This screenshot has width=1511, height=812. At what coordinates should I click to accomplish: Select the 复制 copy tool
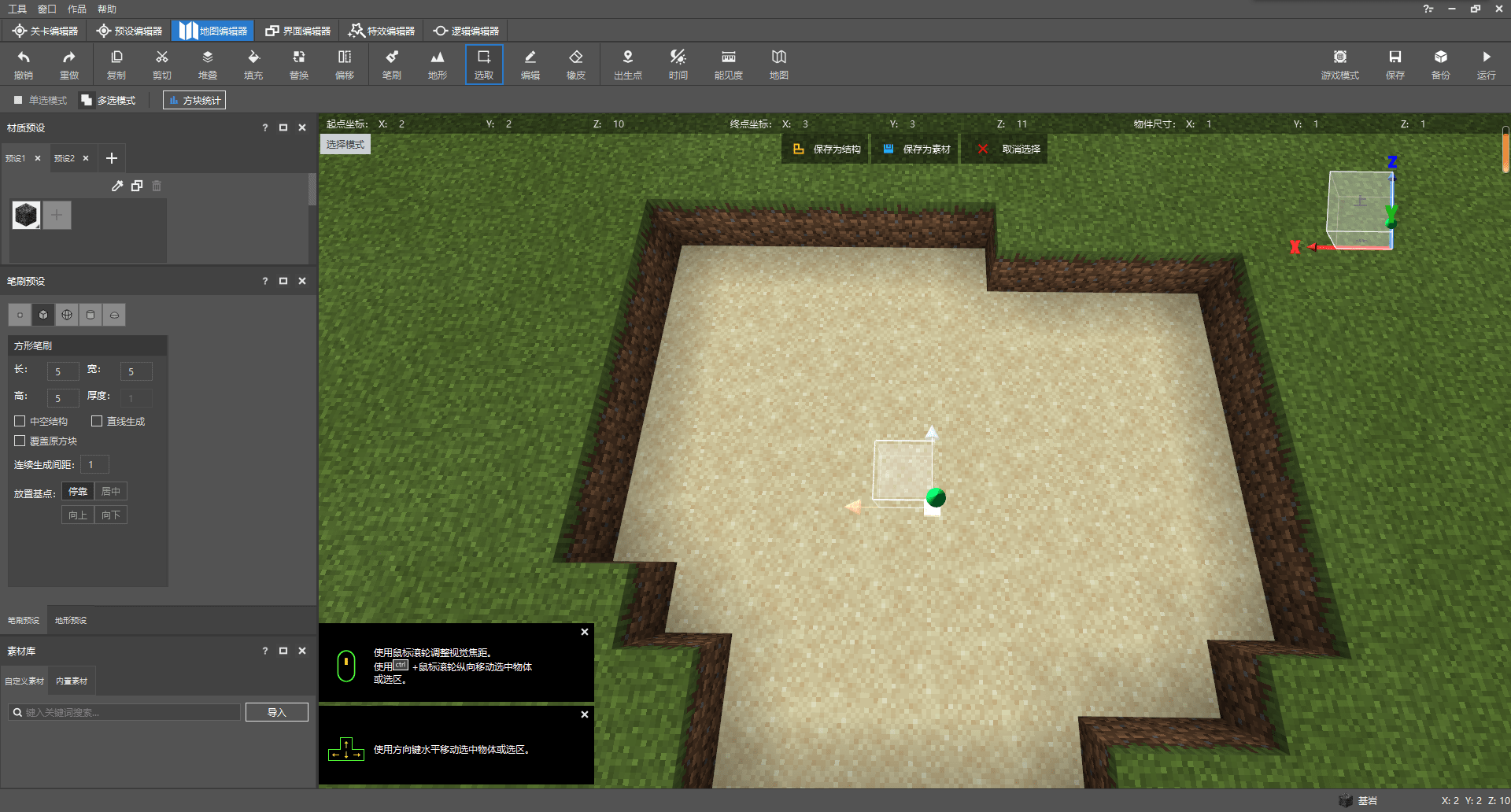click(x=116, y=65)
